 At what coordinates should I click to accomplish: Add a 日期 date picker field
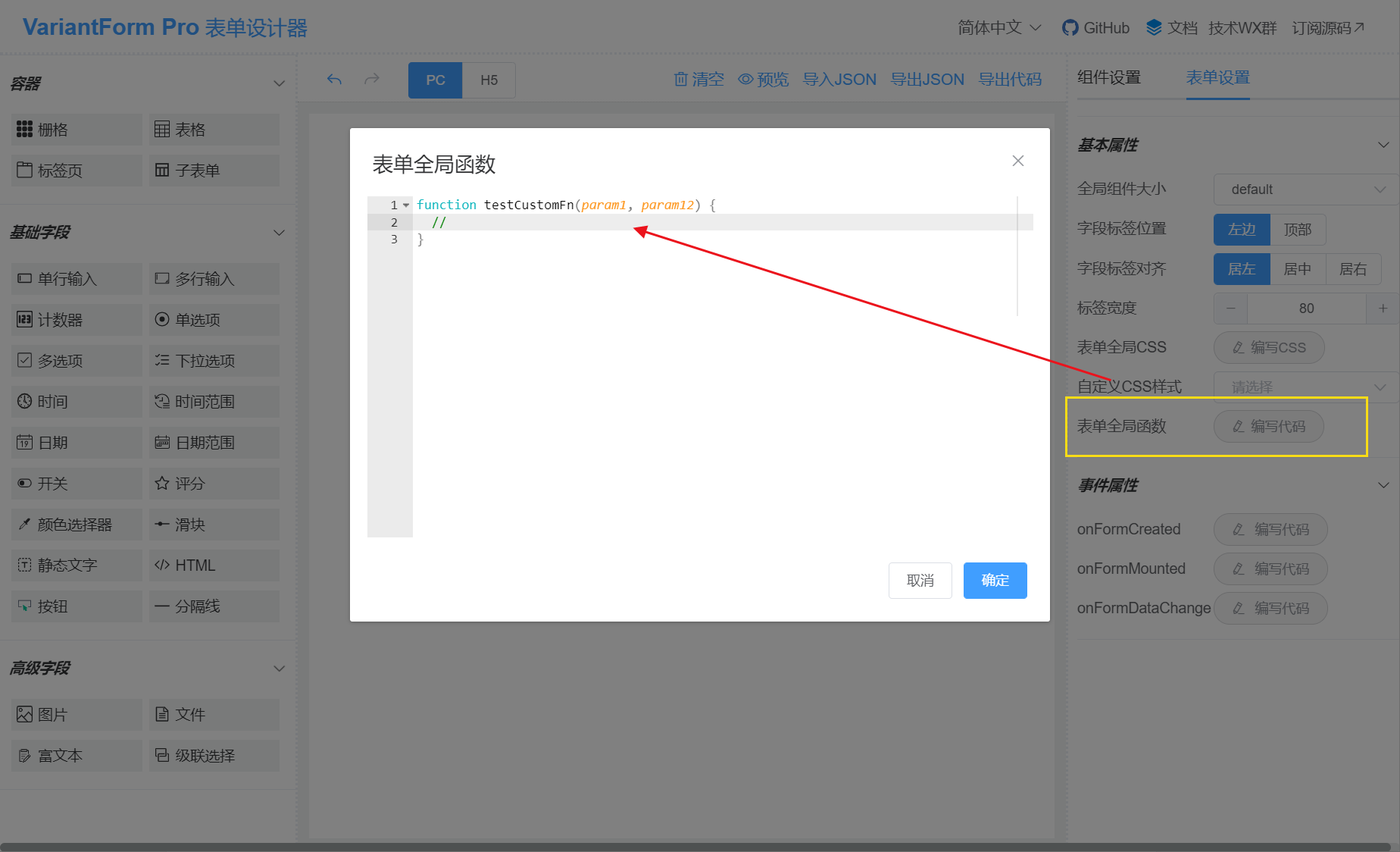point(77,443)
